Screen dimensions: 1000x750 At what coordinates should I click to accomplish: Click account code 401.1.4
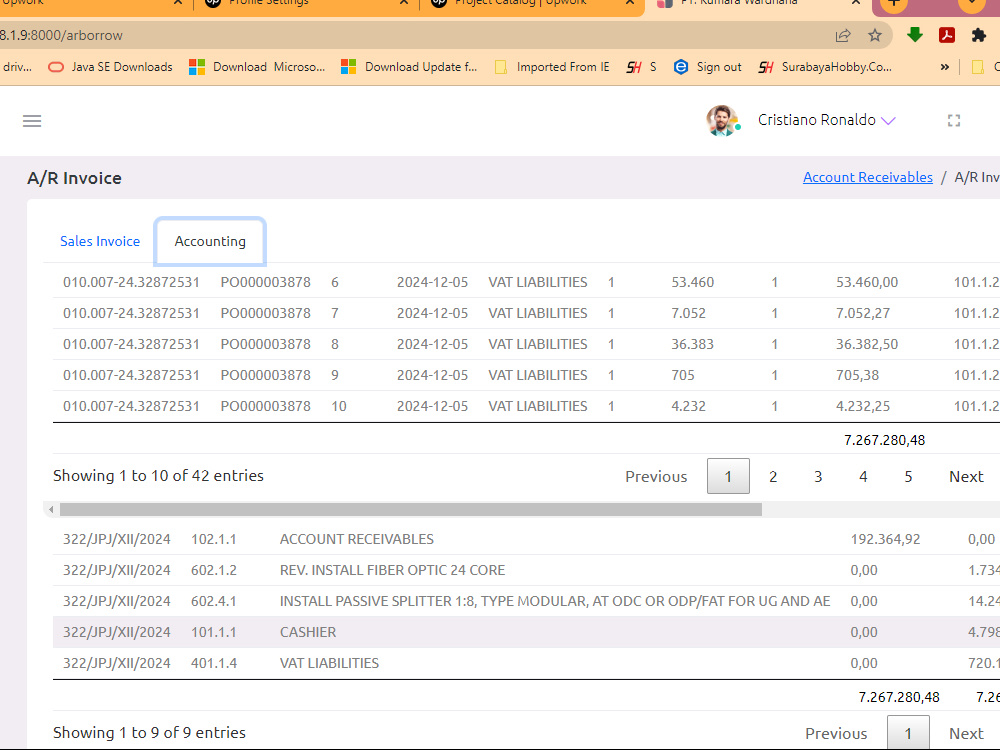(214, 663)
